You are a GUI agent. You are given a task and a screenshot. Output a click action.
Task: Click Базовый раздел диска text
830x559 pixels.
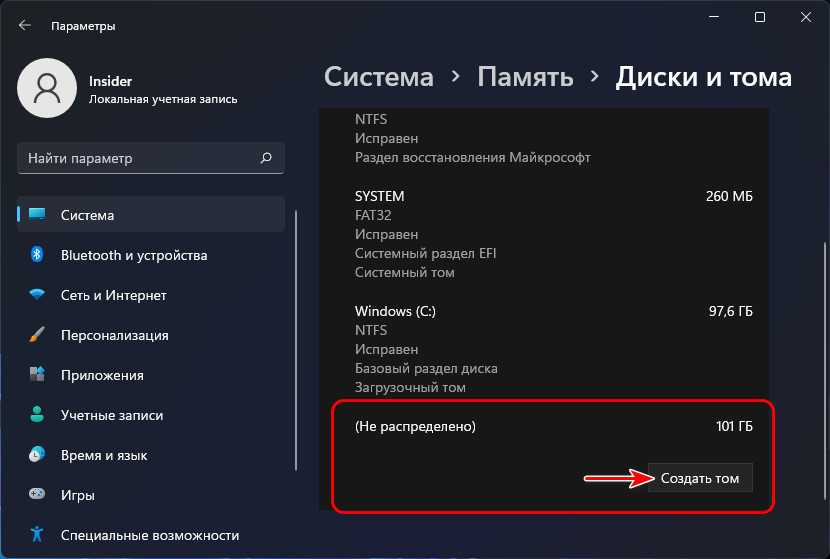[426, 368]
